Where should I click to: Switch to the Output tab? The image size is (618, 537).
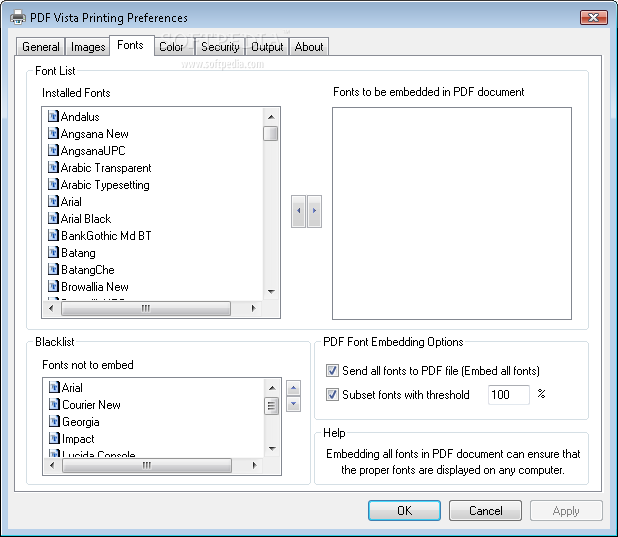267,47
